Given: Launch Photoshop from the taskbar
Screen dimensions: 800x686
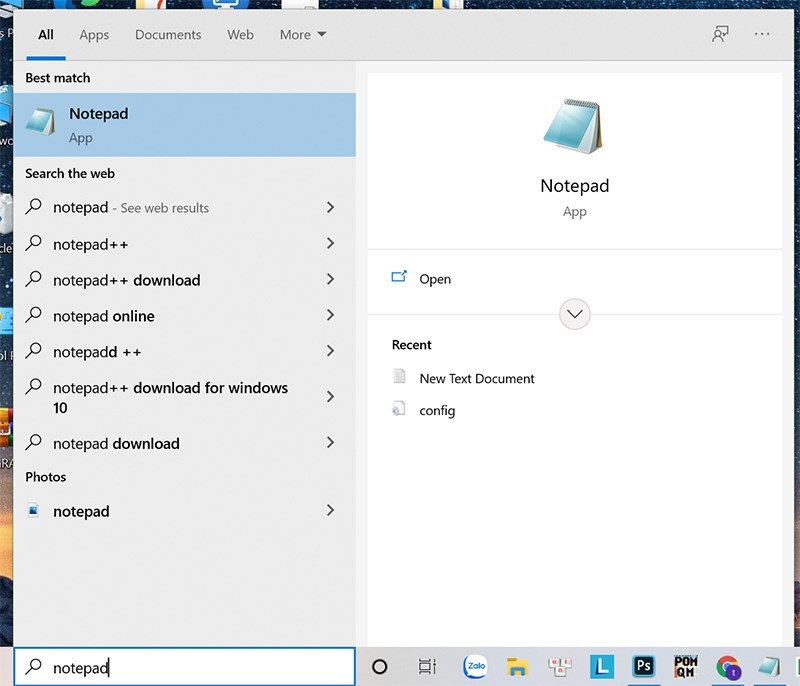Looking at the screenshot, I should coord(643,667).
